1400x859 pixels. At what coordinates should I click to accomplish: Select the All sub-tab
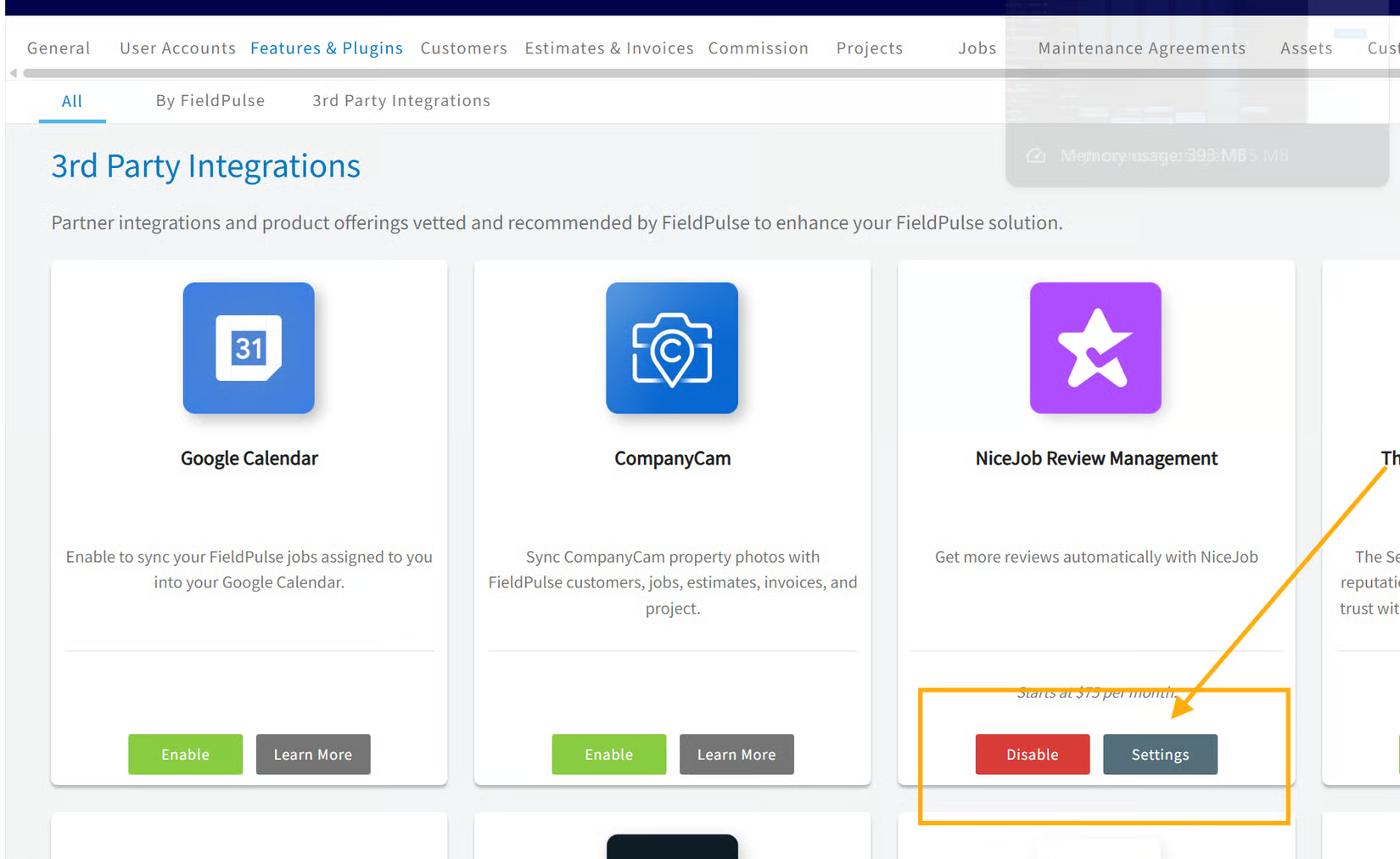click(72, 101)
